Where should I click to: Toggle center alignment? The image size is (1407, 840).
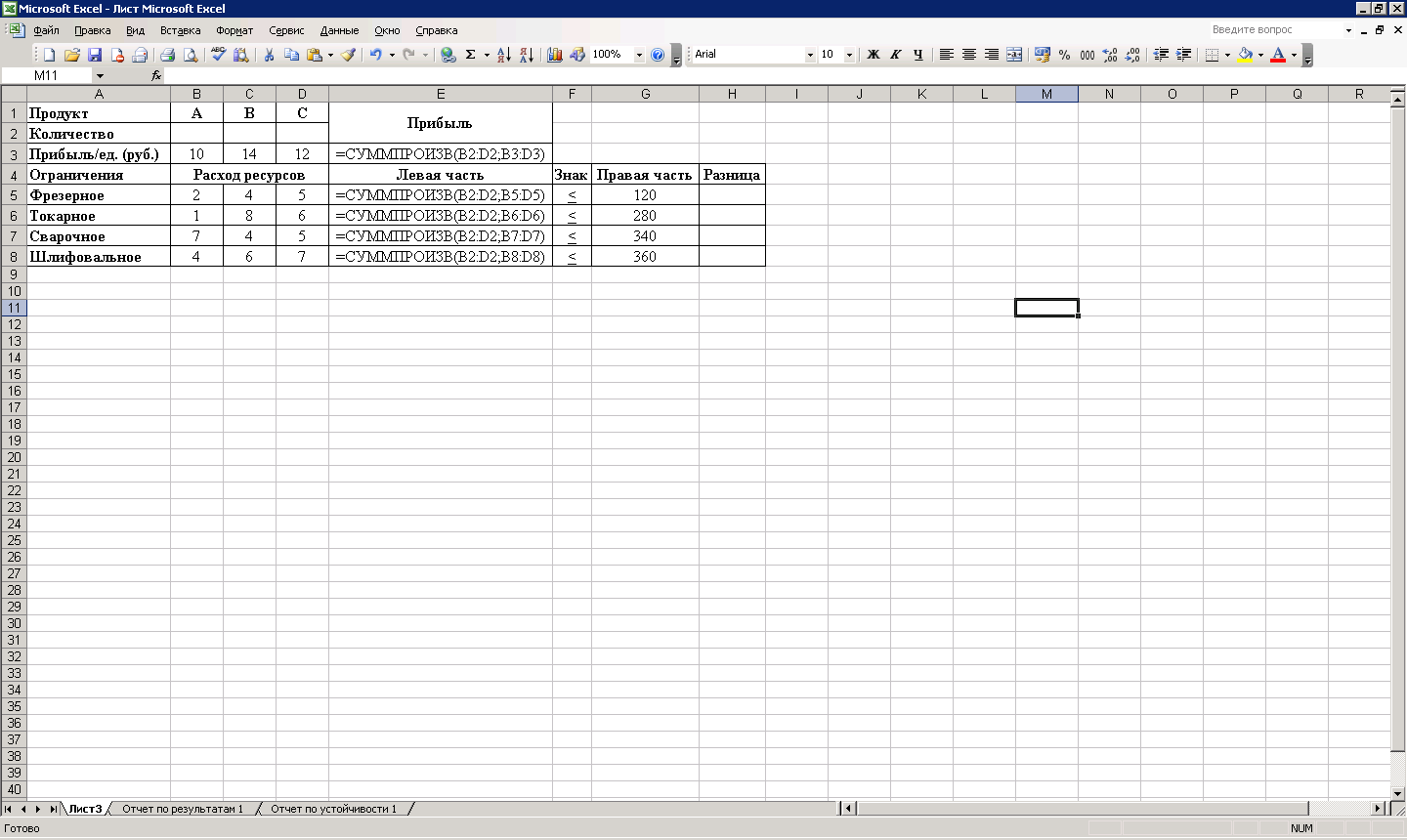click(969, 55)
